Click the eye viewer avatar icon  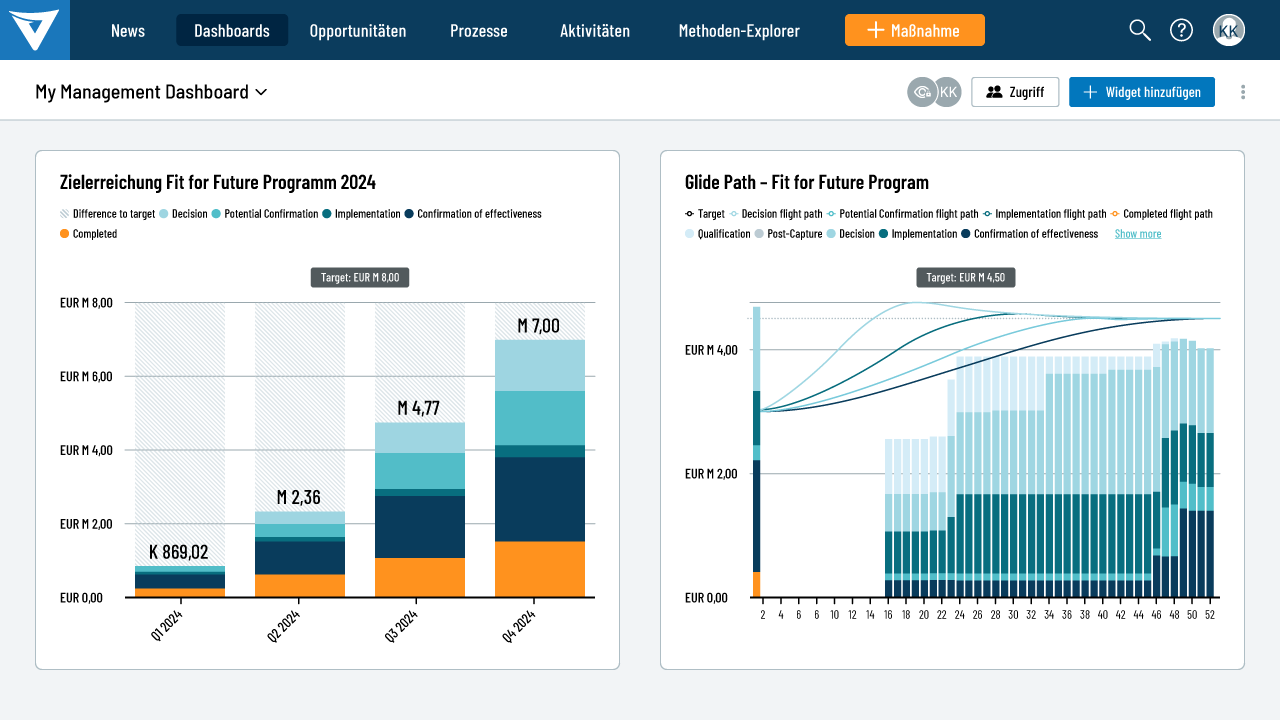pos(921,92)
